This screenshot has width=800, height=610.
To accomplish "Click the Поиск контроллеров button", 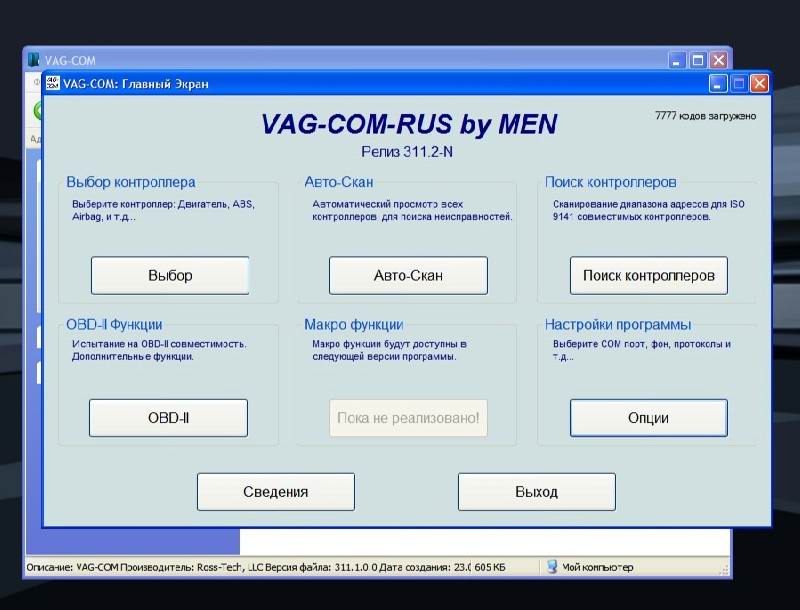I will pyautogui.click(x=648, y=275).
